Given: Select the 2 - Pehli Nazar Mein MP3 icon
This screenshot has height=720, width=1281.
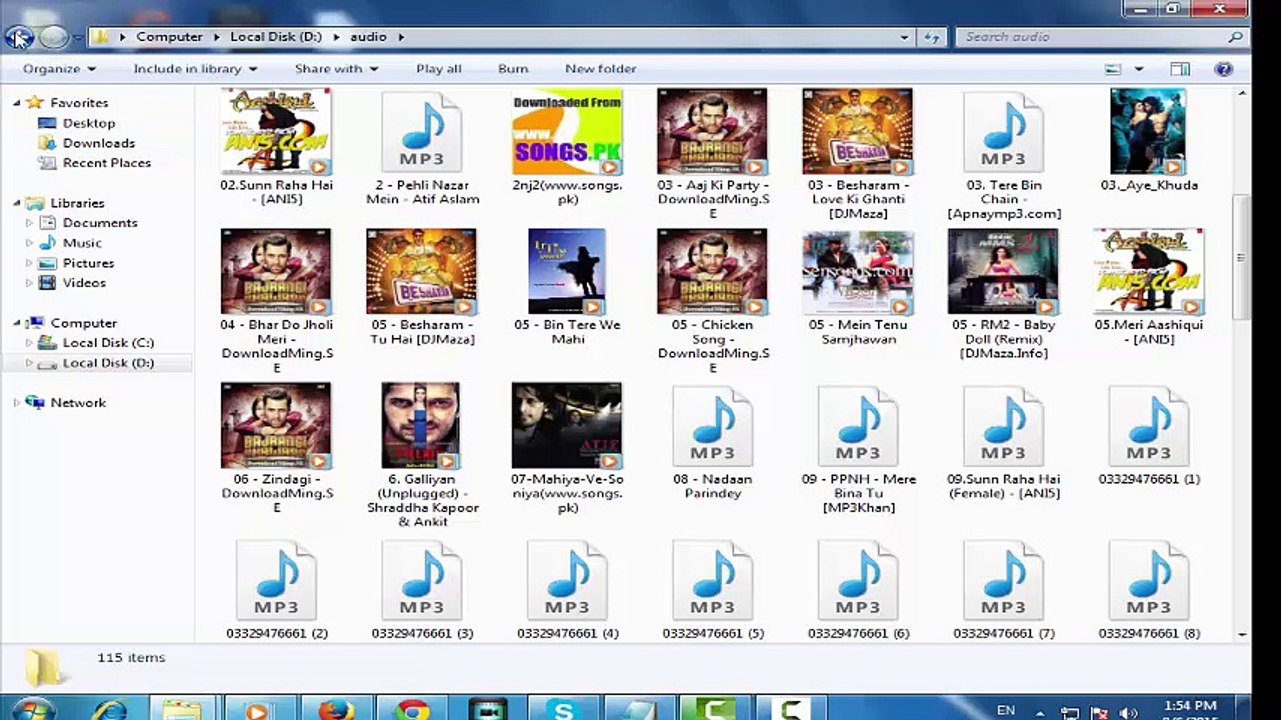Looking at the screenshot, I should (x=421, y=132).
